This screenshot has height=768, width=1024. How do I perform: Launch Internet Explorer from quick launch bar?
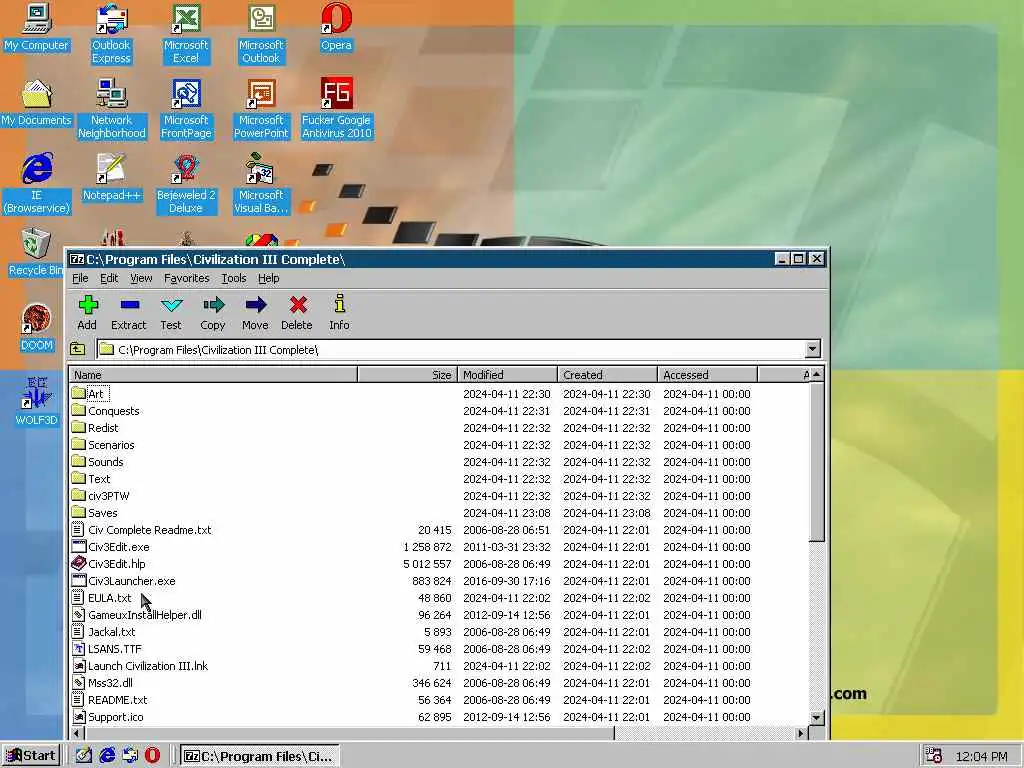107,756
